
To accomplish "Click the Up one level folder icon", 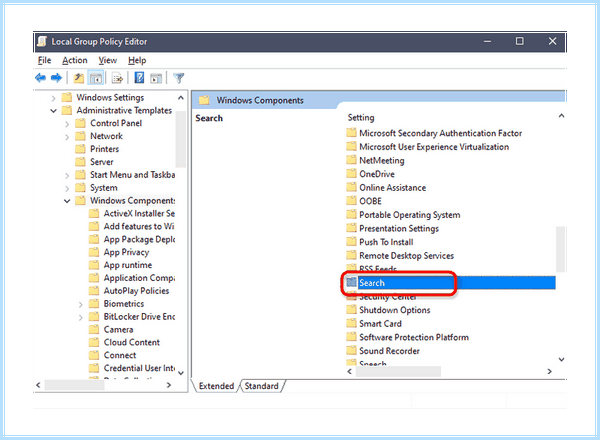I will tap(79, 78).
